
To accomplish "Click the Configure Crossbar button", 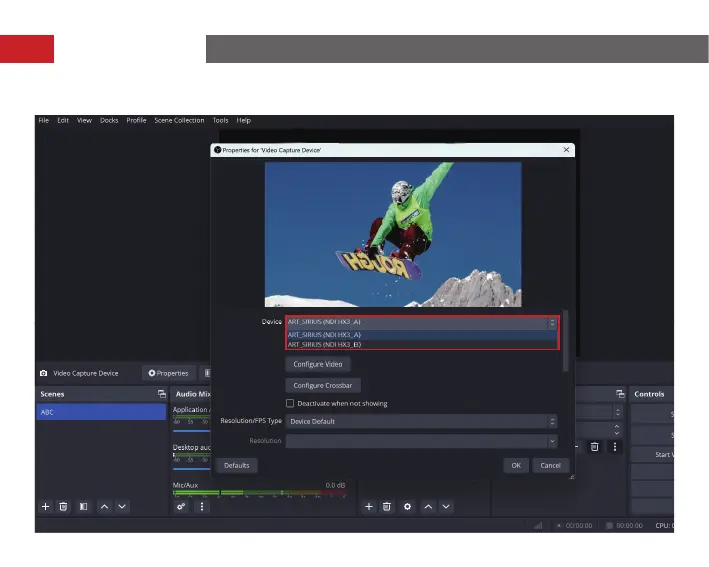I will (x=323, y=385).
